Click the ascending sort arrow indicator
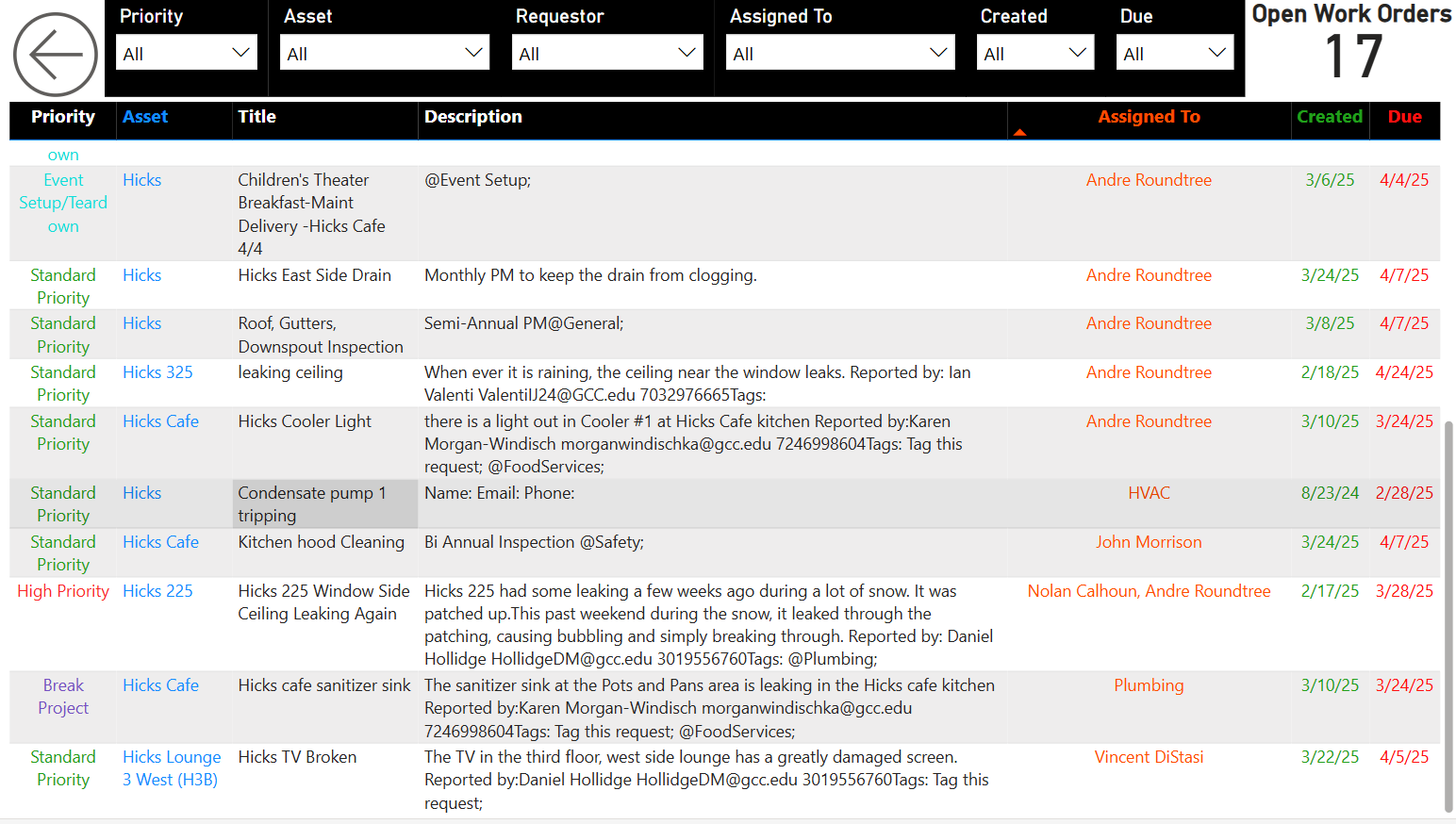 (1019, 133)
